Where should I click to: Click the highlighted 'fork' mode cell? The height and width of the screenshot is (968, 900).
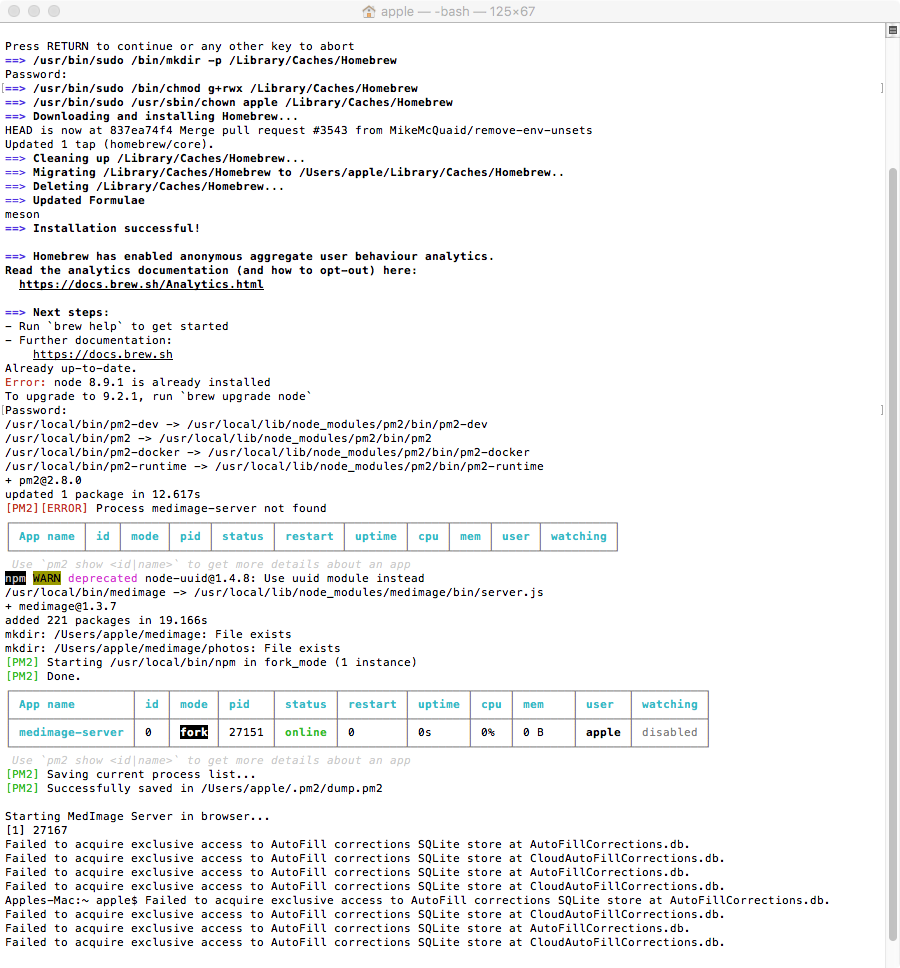point(194,732)
